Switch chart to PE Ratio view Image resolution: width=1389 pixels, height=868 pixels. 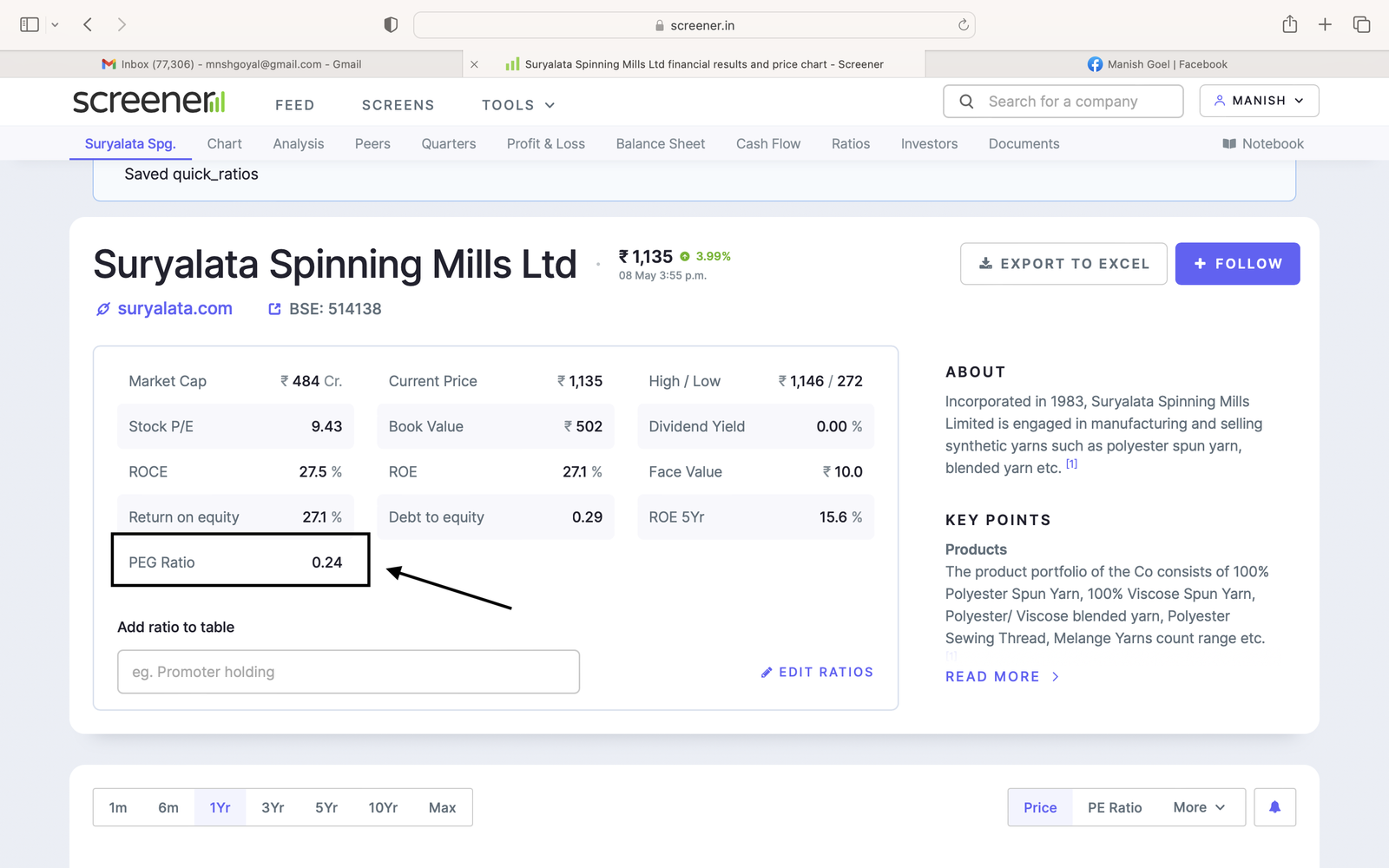(x=1115, y=807)
